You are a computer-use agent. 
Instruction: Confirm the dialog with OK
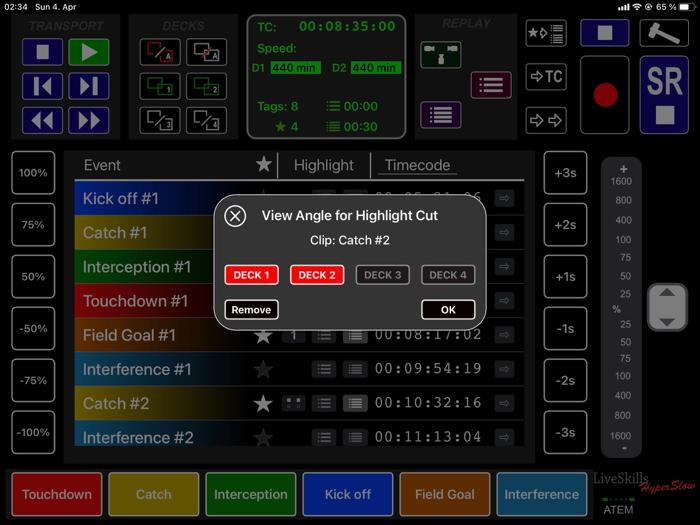pos(448,309)
